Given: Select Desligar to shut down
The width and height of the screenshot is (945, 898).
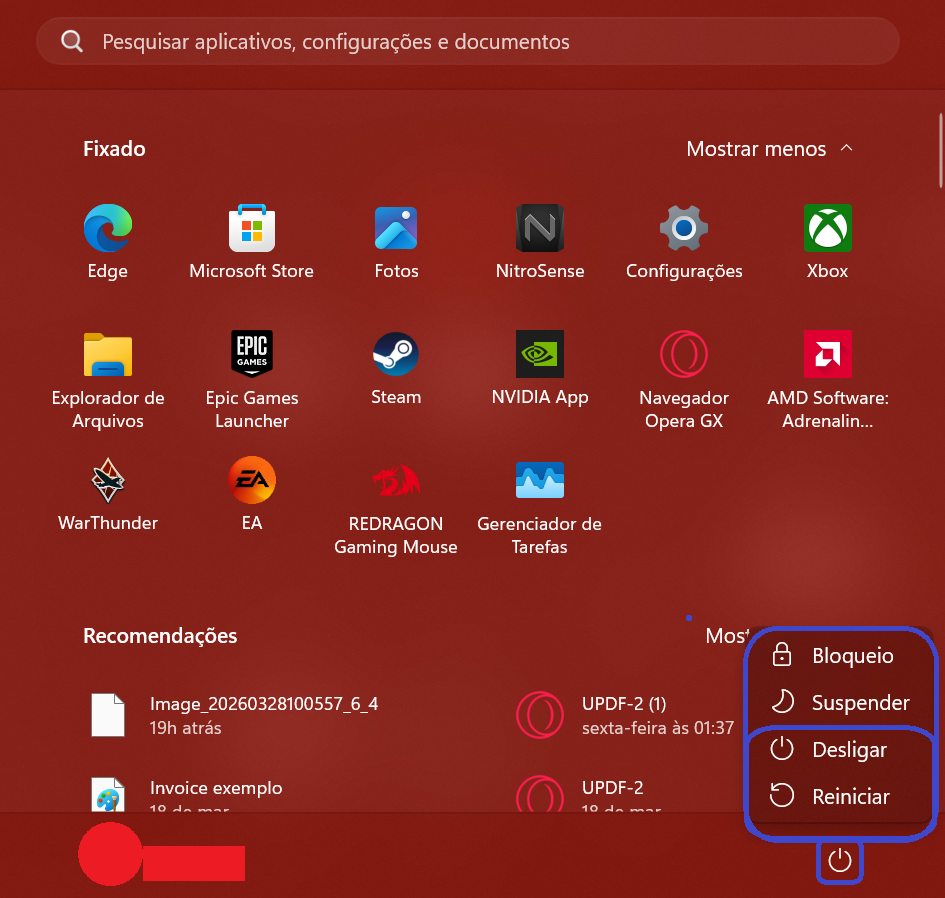Looking at the screenshot, I should point(840,749).
